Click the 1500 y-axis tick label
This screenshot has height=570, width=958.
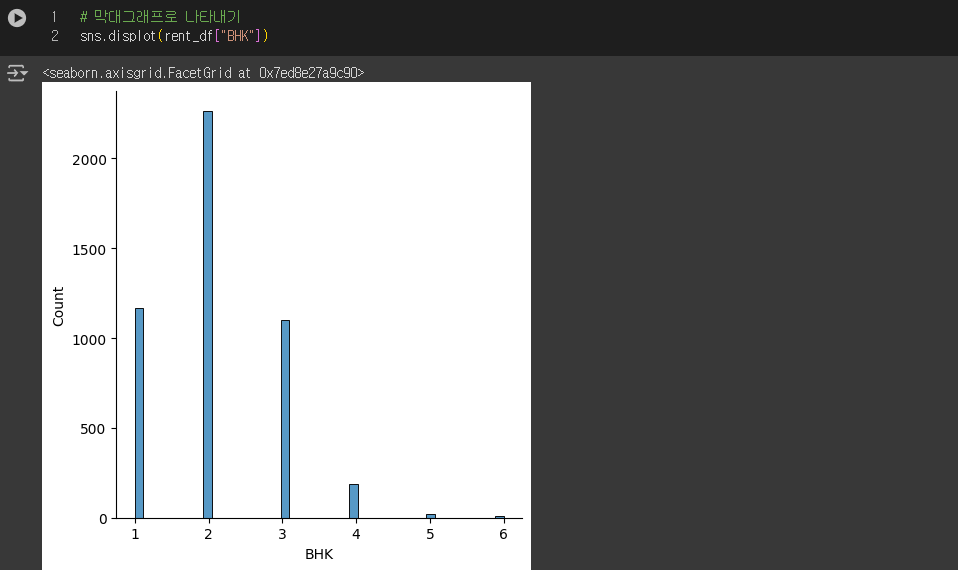coord(89,250)
